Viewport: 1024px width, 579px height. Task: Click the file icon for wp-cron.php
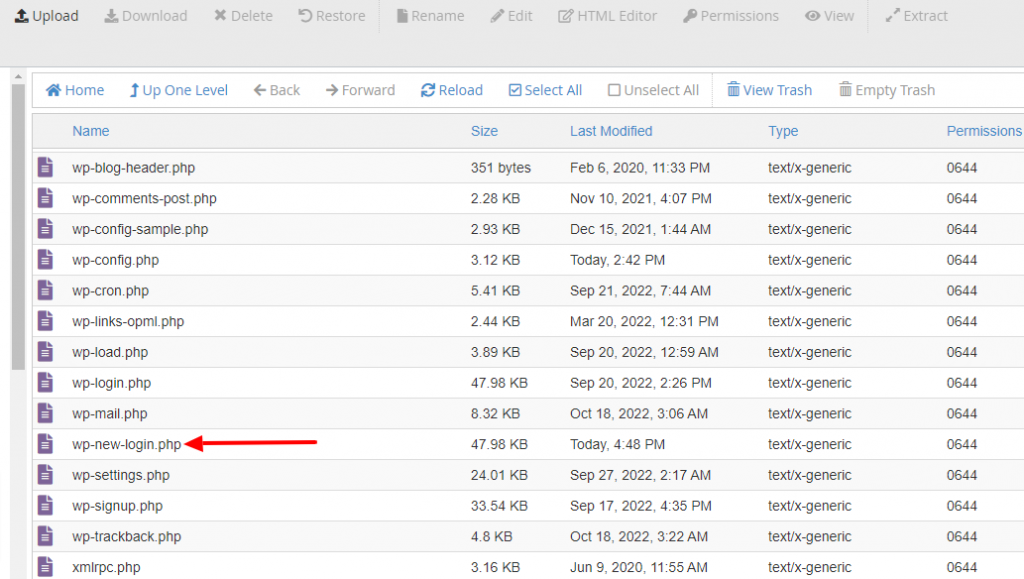45,291
